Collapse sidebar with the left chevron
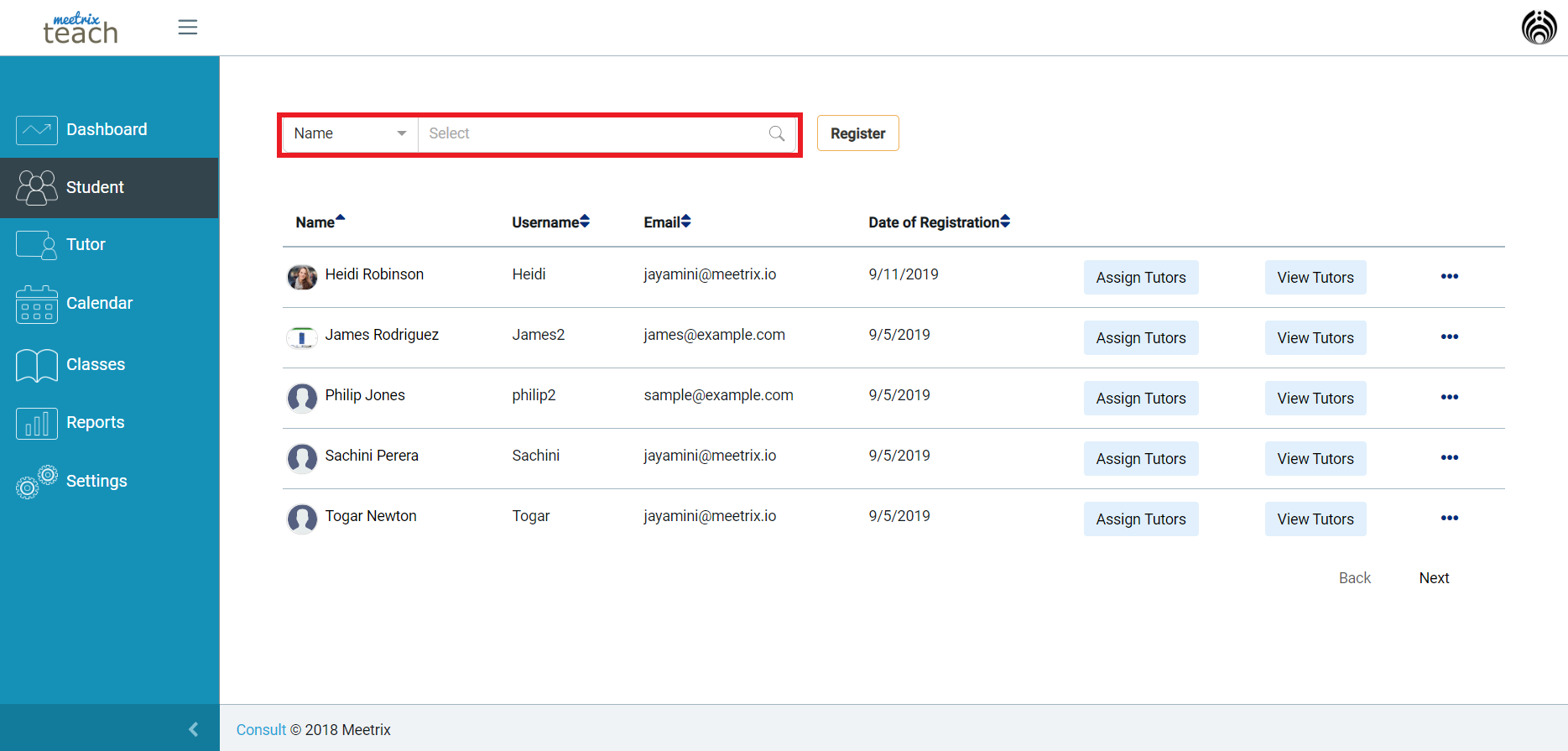The width and height of the screenshot is (1568, 751). point(194,729)
